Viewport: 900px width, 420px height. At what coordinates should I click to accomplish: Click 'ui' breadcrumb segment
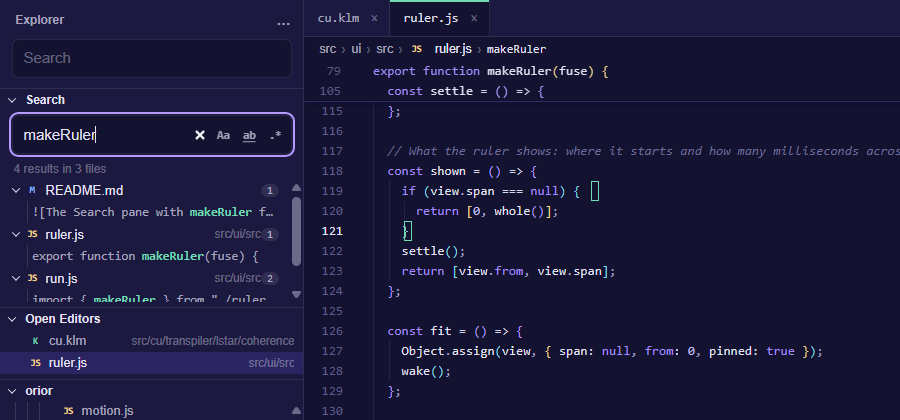coord(356,49)
